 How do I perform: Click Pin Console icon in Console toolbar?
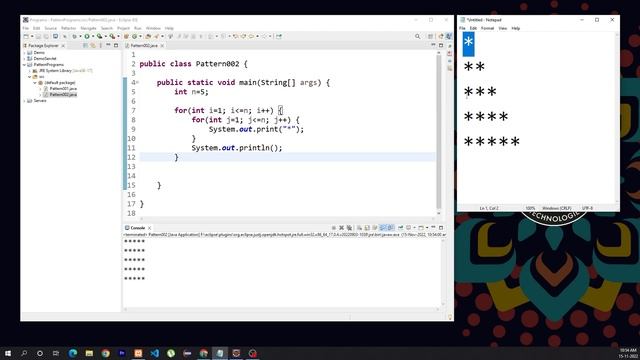tap(400, 228)
